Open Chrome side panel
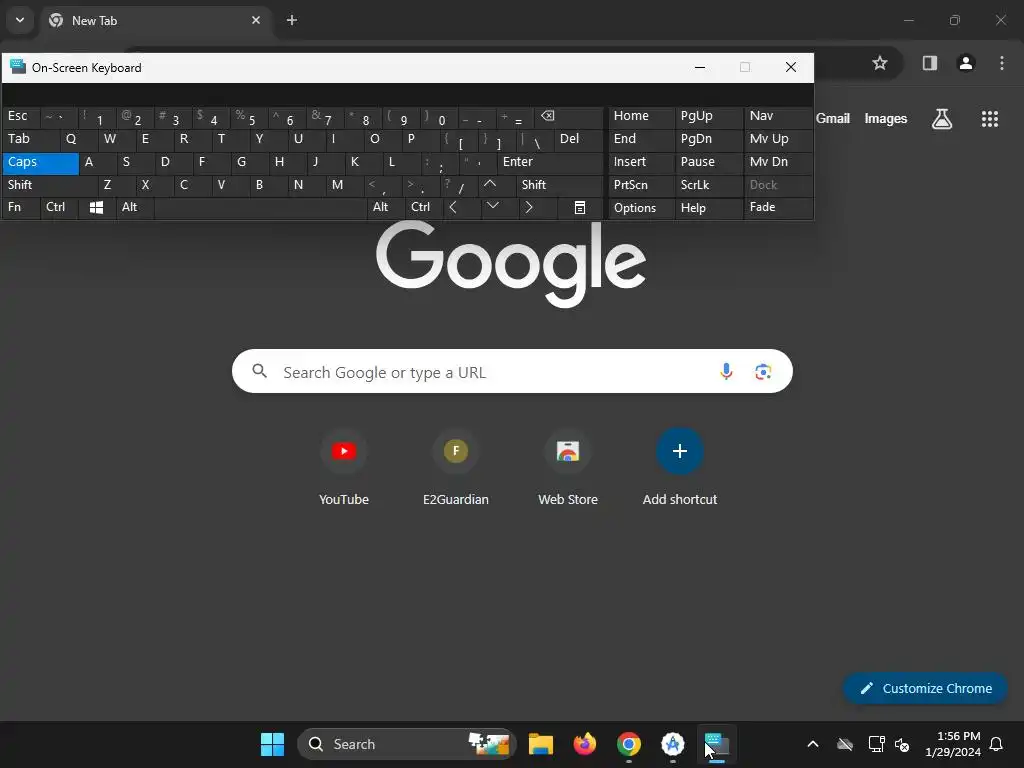Viewport: 1024px width, 768px height. (x=929, y=63)
